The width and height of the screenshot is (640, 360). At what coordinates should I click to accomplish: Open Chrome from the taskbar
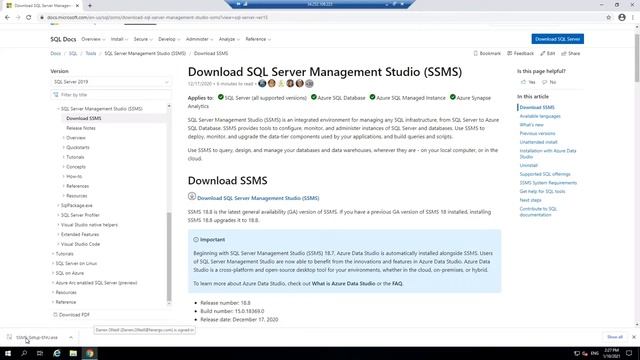click(90, 353)
